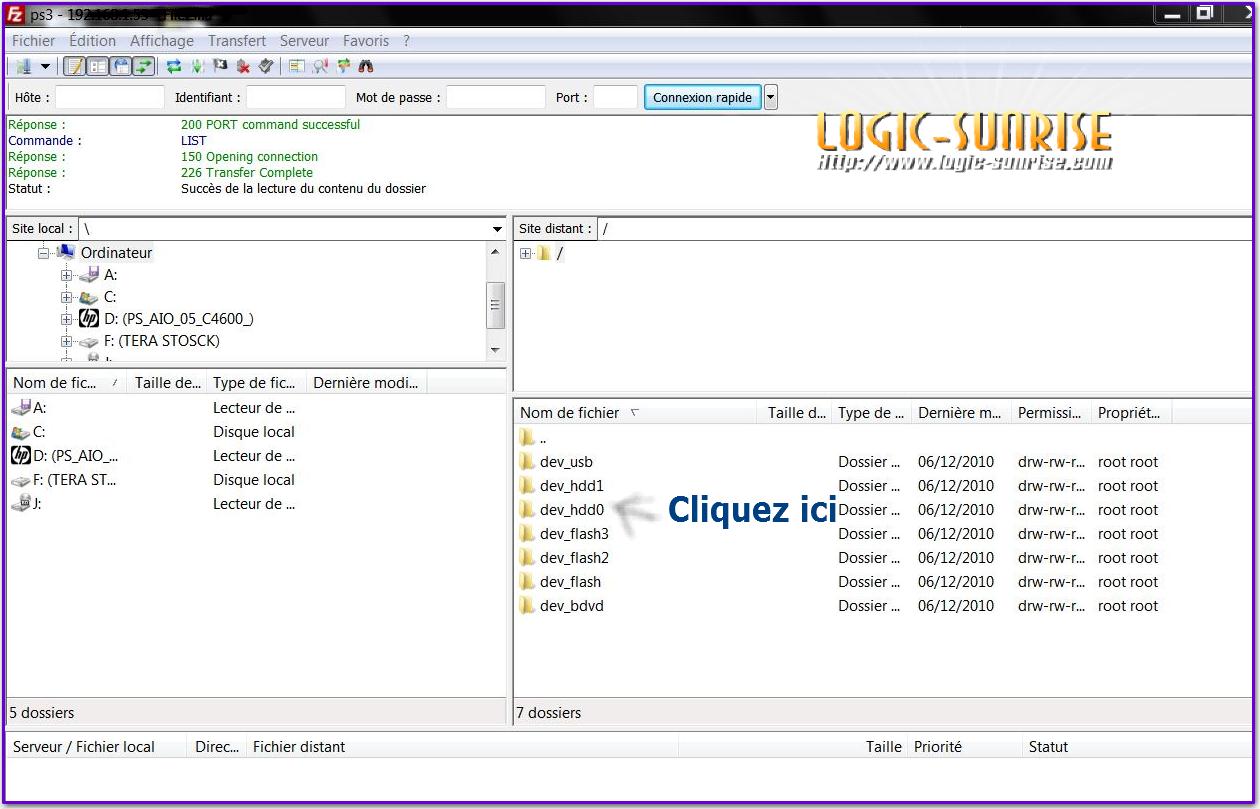Focus the Hôte input field

point(110,97)
